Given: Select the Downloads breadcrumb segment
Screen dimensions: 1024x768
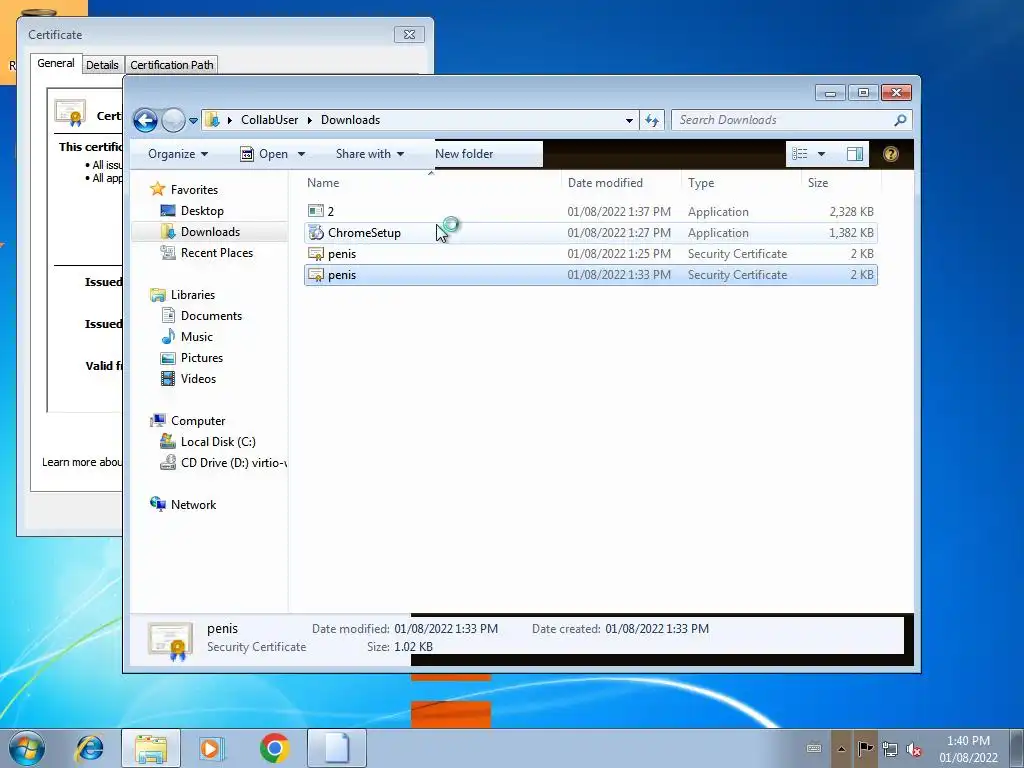Looking at the screenshot, I should [350, 120].
